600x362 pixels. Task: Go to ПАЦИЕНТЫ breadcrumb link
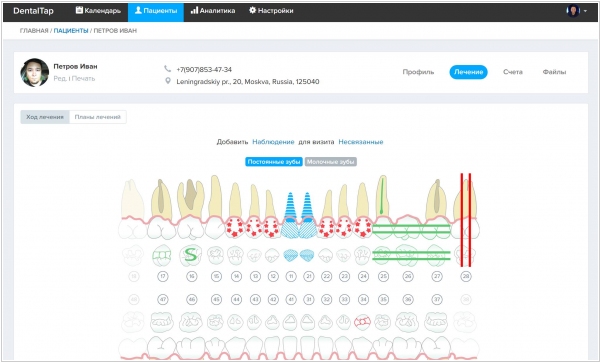tap(71, 31)
